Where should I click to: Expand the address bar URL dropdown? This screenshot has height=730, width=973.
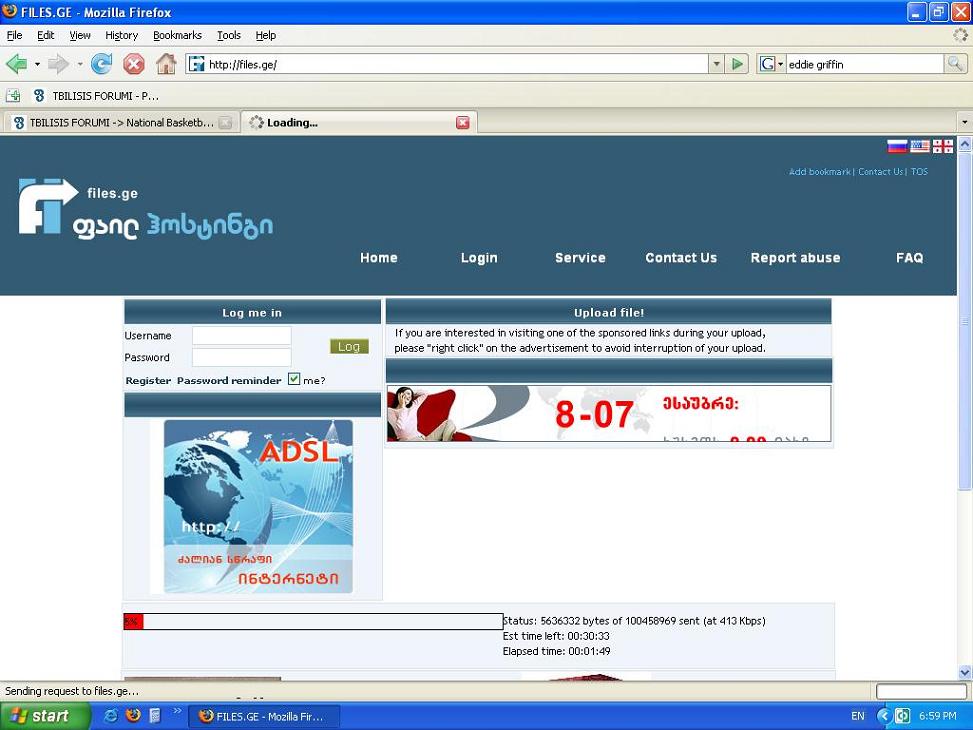(x=717, y=63)
